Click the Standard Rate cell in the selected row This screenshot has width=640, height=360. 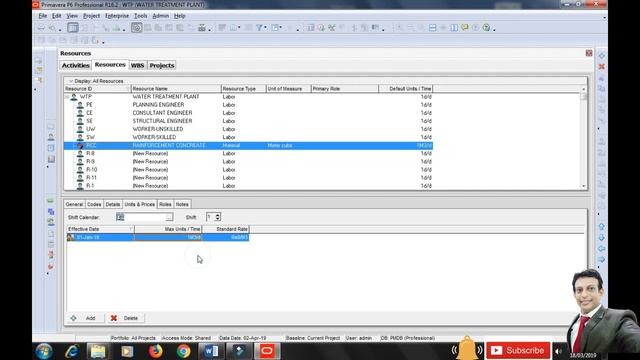(x=225, y=237)
